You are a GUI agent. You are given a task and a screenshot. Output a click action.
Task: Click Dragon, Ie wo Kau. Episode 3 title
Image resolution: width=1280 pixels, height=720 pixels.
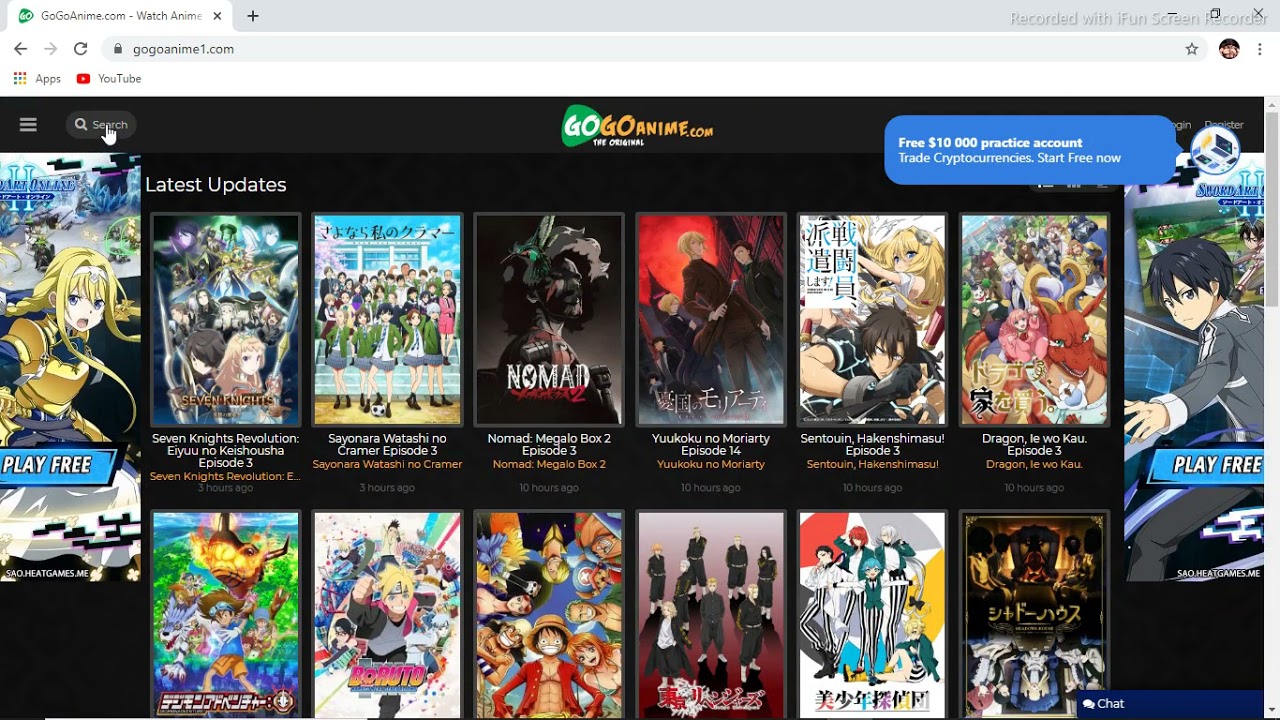(x=1034, y=444)
